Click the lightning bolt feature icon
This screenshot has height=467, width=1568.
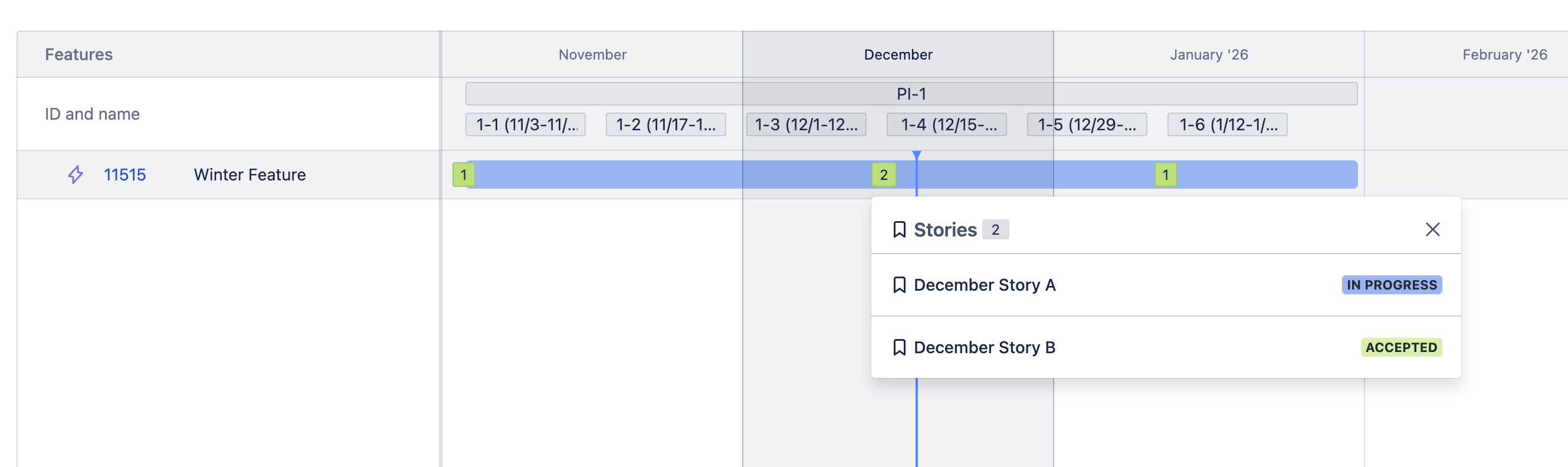[x=76, y=175]
